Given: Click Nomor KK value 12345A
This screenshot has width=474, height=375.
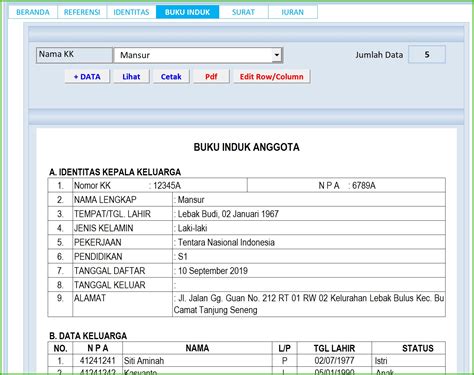Looking at the screenshot, I should (x=167, y=186).
